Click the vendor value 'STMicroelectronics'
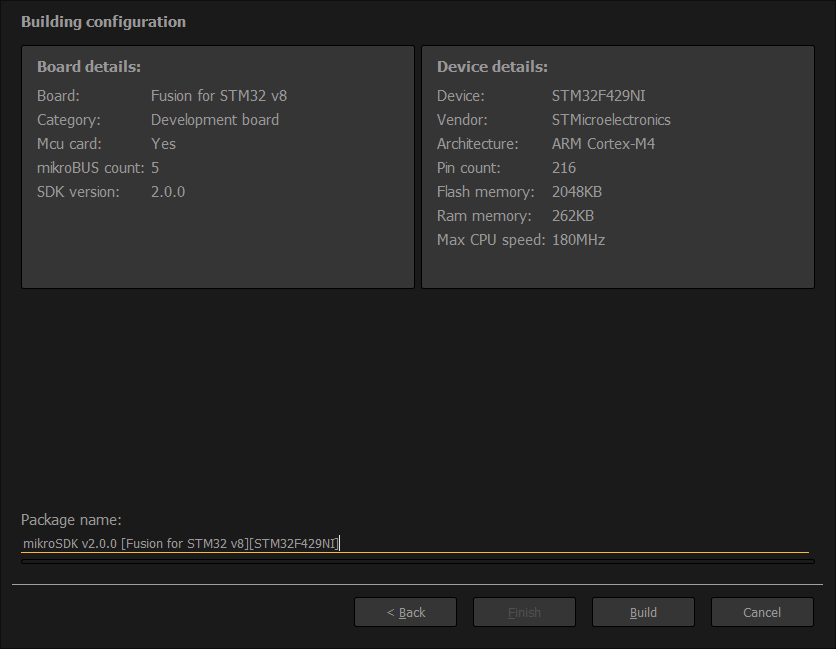This screenshot has height=649, width=836. [611, 120]
